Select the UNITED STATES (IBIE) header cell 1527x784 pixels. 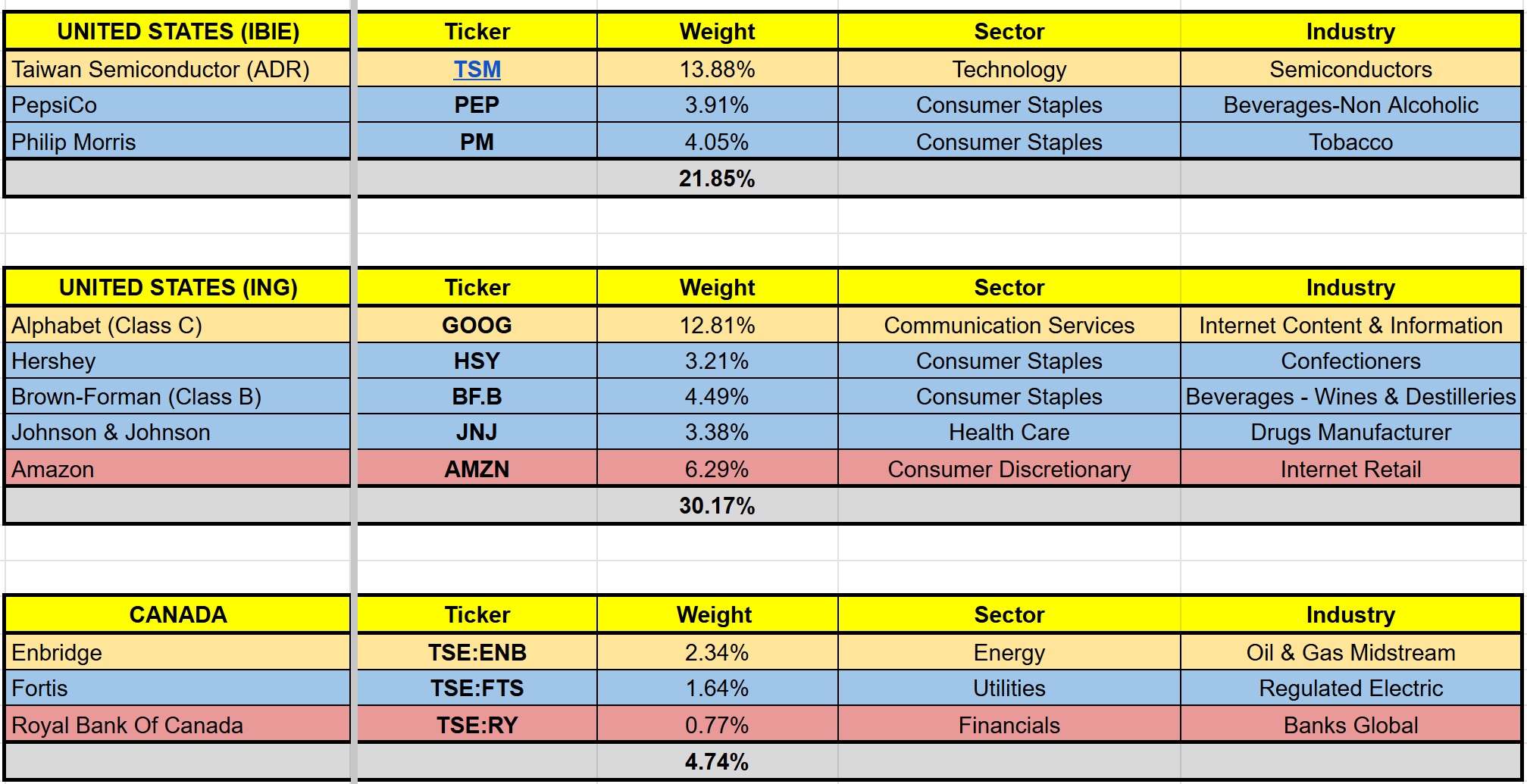[x=178, y=32]
